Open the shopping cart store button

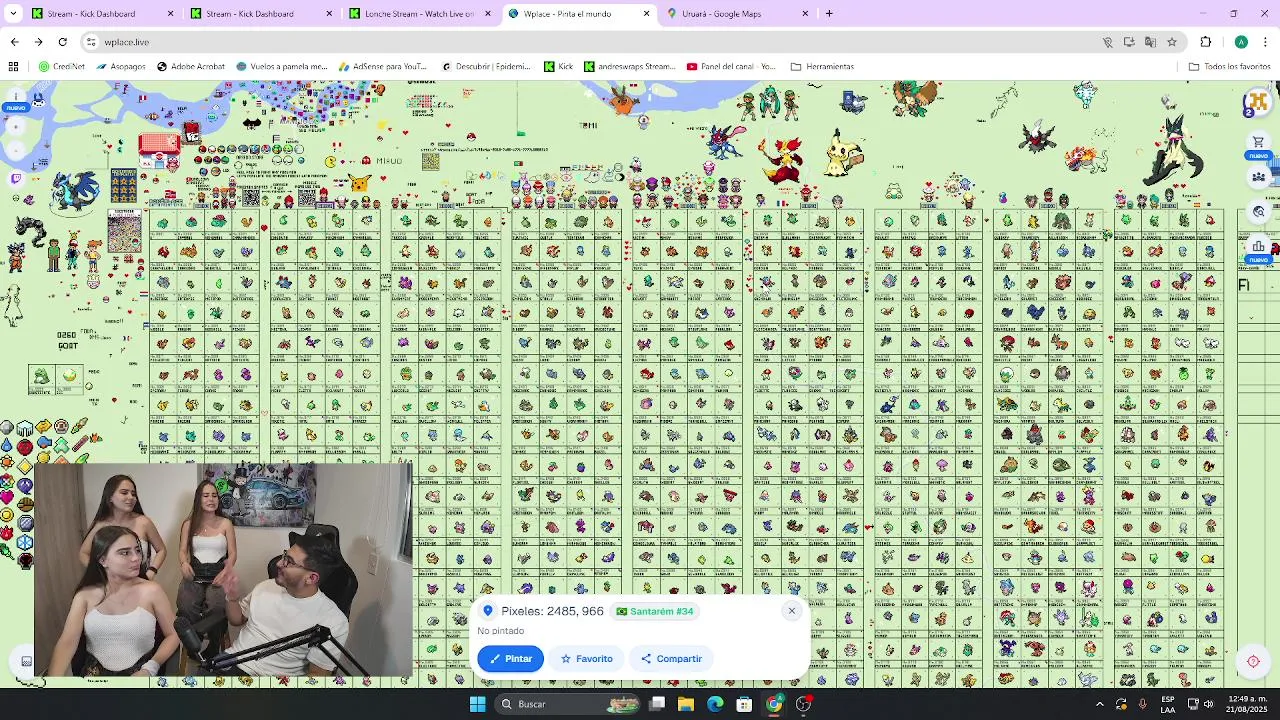point(1259,142)
